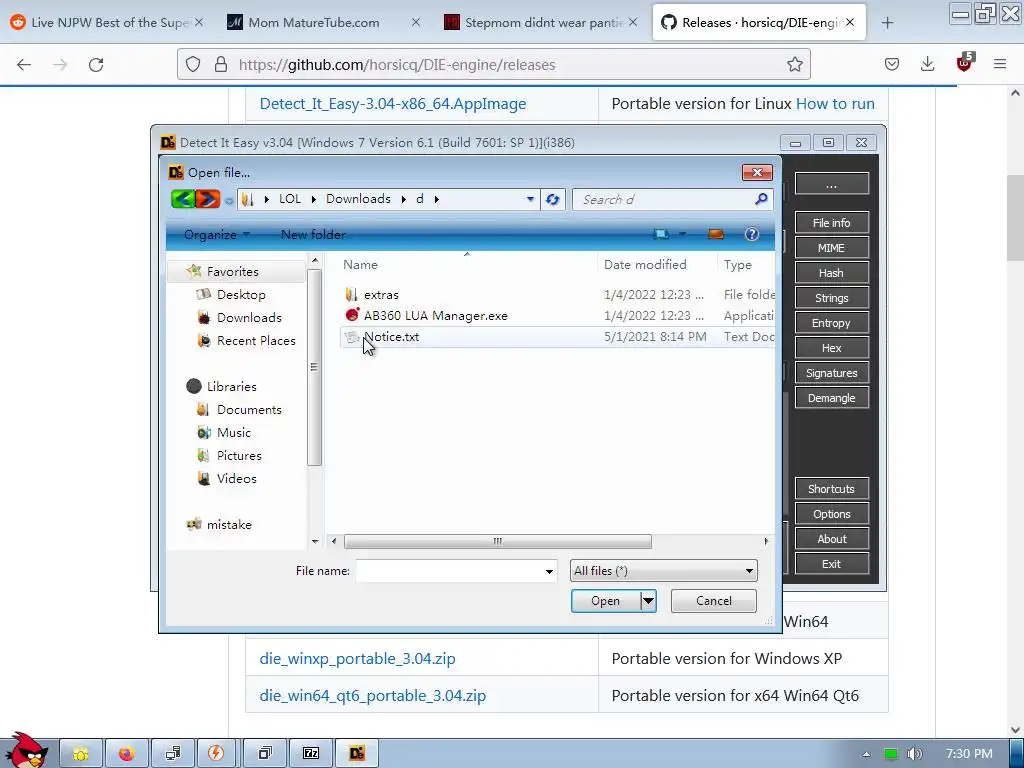Image resolution: width=1024 pixels, height=768 pixels.
Task: Click the Angry Birds start button
Action: coord(27,750)
